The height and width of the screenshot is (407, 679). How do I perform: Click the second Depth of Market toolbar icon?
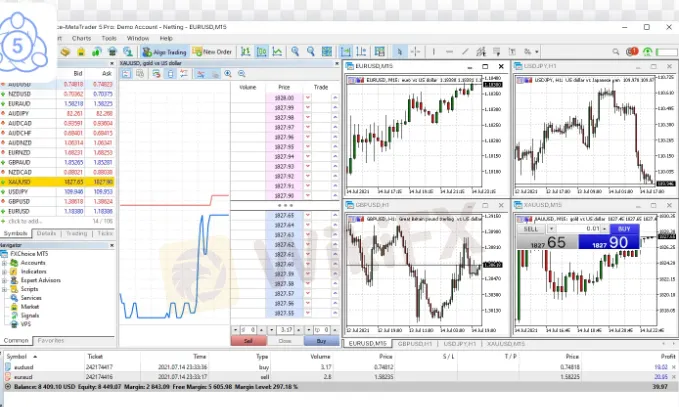click(140, 74)
